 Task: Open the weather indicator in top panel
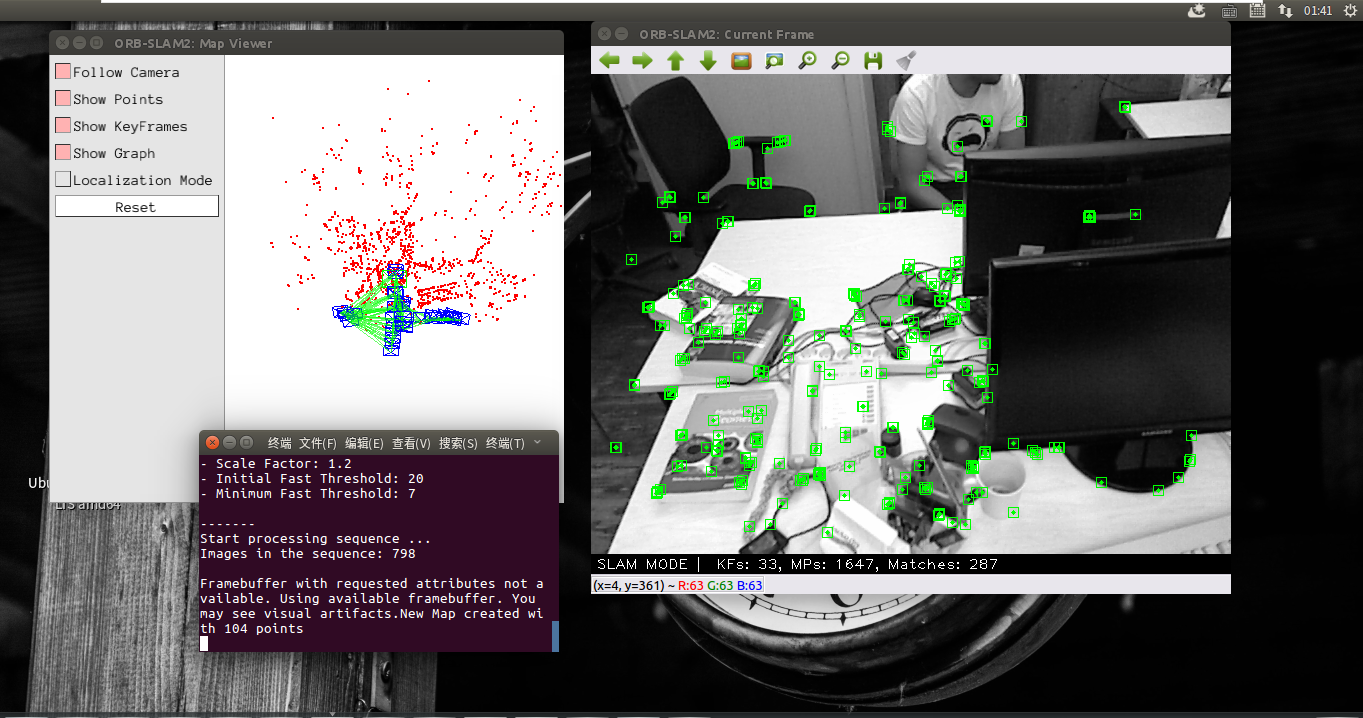[x=1198, y=10]
